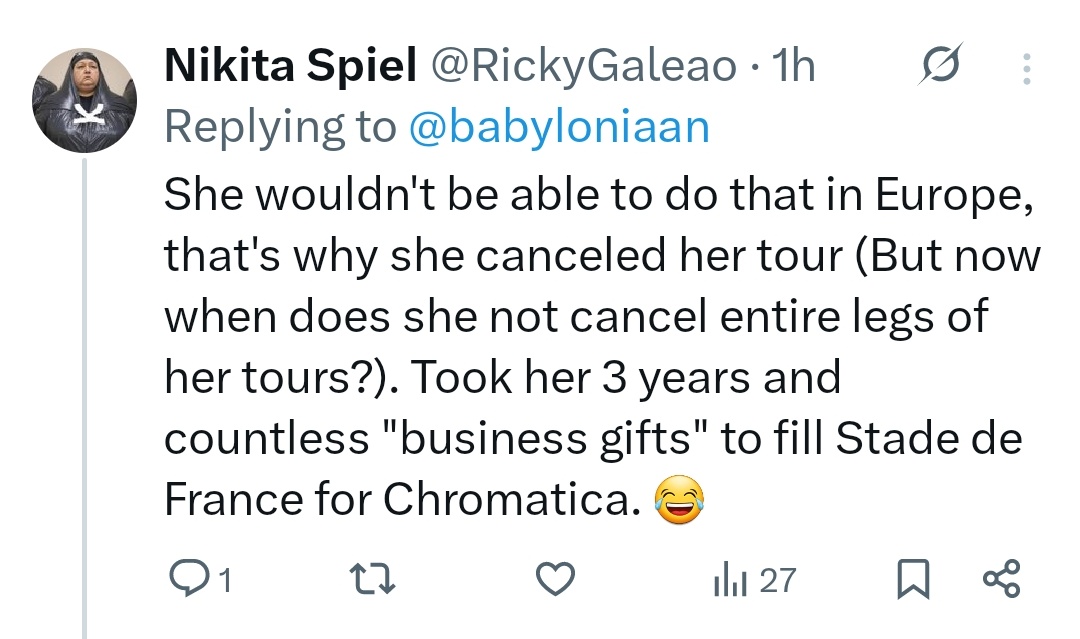Like the tweet with the heart icon
1080x639 pixels.
point(556,579)
